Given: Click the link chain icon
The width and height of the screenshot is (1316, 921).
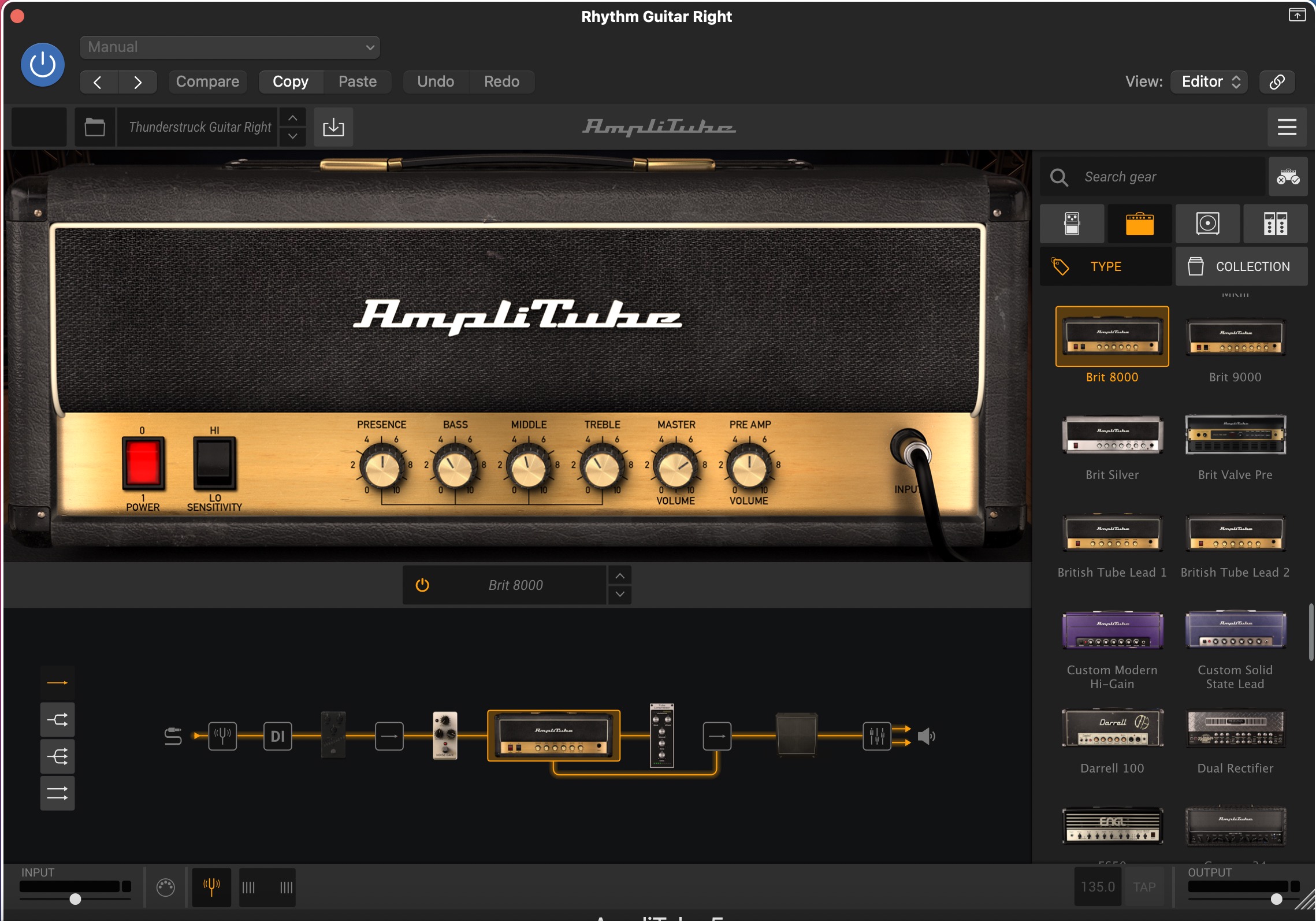Looking at the screenshot, I should (x=1277, y=81).
